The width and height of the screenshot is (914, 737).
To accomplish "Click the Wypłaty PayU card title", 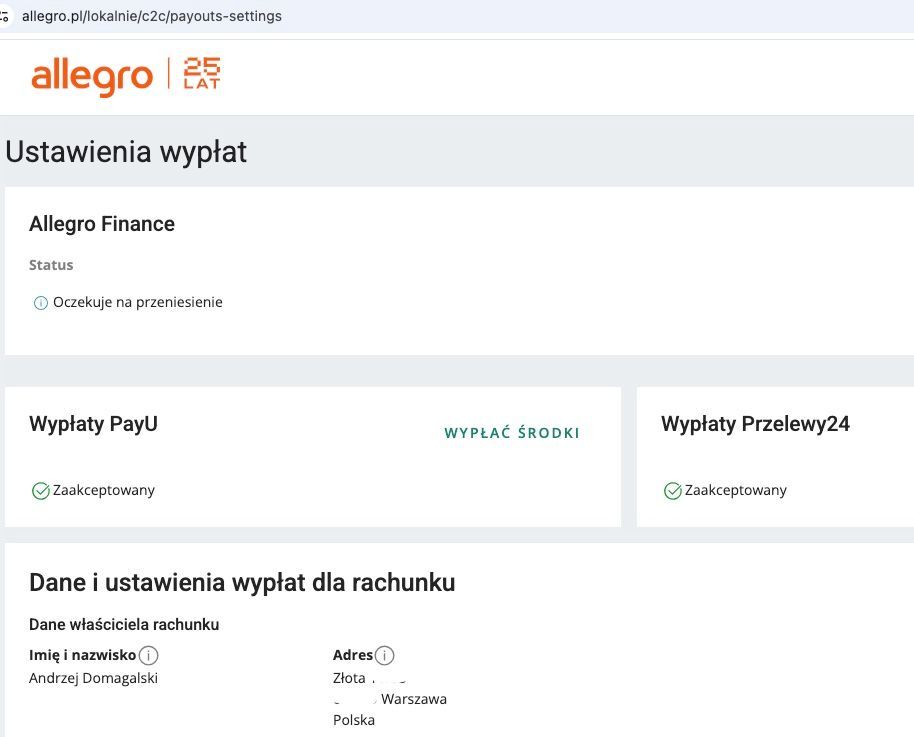I will (x=93, y=423).
